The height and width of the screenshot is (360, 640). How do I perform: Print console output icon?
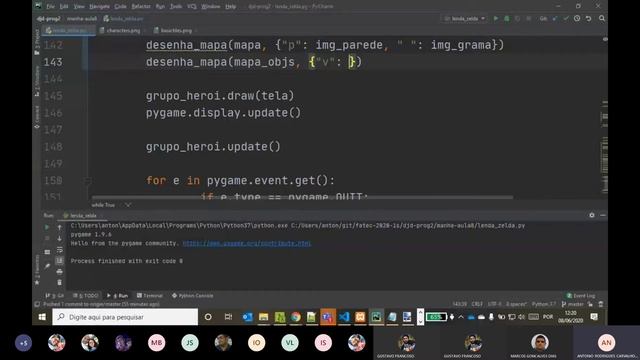coord(60,271)
